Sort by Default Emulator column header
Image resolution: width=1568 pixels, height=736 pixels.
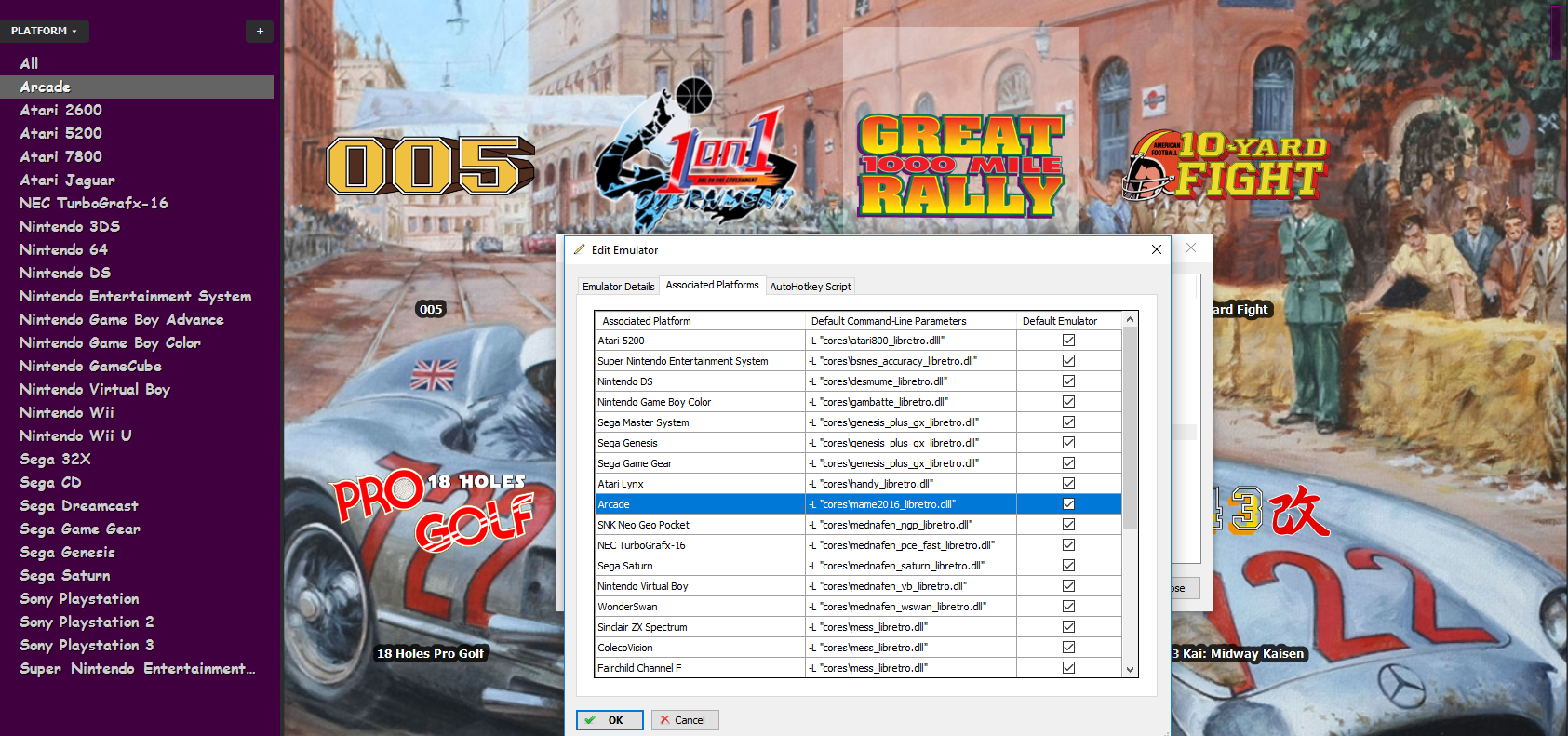tap(1068, 321)
